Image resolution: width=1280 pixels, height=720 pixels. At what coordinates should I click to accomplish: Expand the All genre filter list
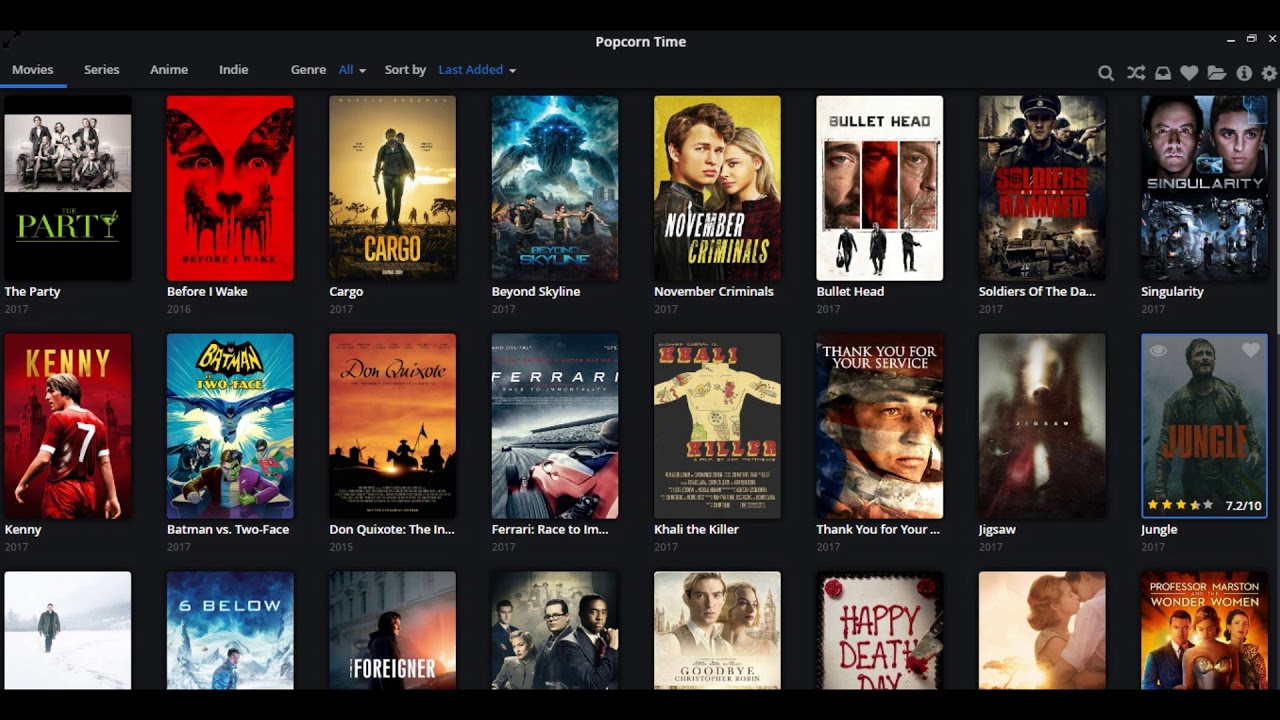[x=351, y=70]
